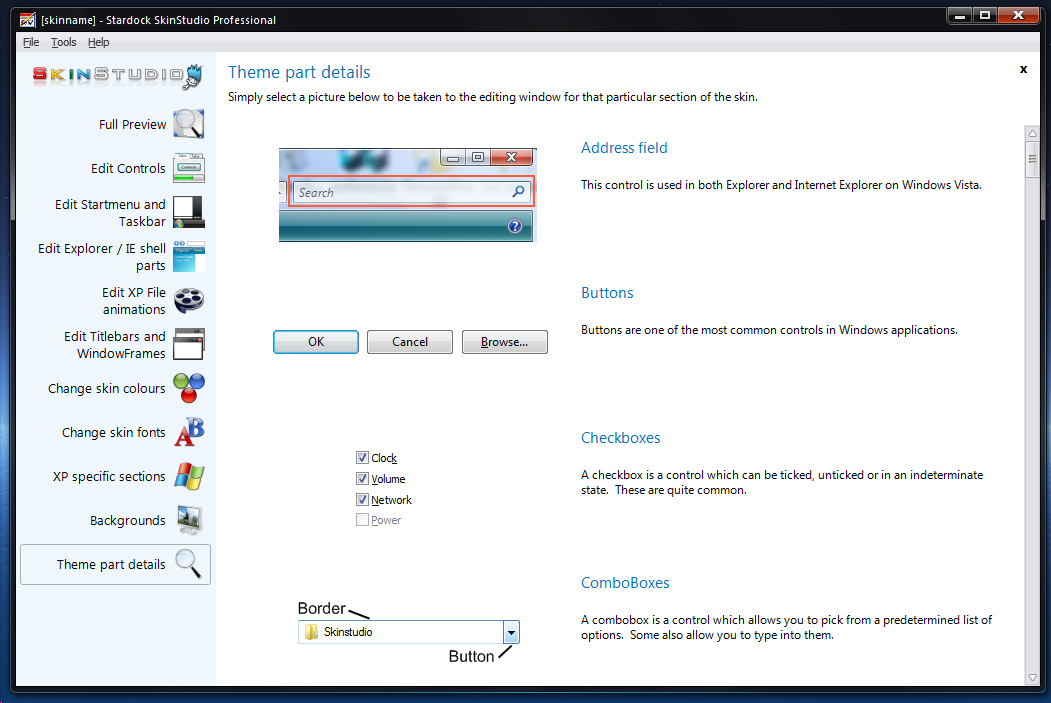Open the Tools menu
The image size is (1051, 703).
tap(64, 42)
